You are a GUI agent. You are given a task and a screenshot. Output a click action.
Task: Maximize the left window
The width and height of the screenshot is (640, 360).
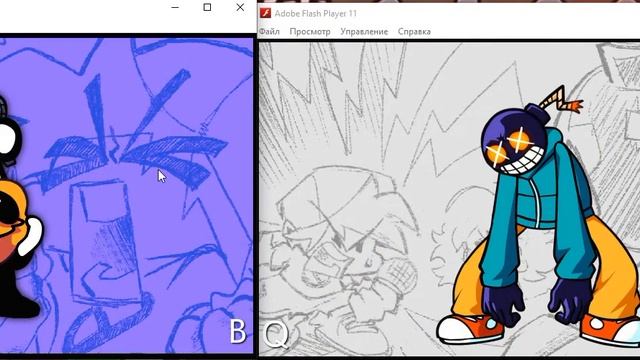click(207, 7)
